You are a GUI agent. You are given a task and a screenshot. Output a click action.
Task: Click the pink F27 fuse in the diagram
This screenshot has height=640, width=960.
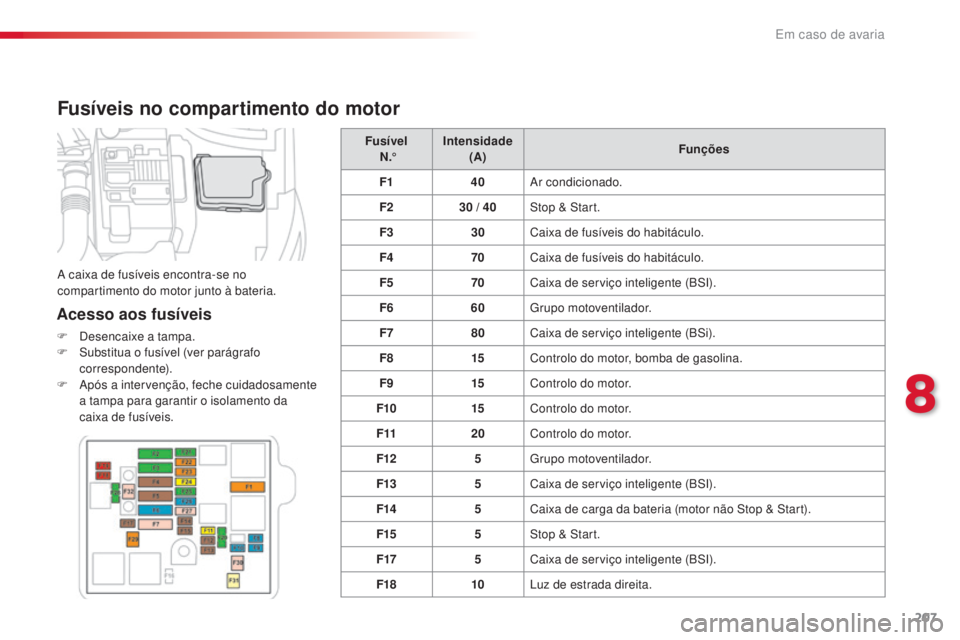[186, 511]
